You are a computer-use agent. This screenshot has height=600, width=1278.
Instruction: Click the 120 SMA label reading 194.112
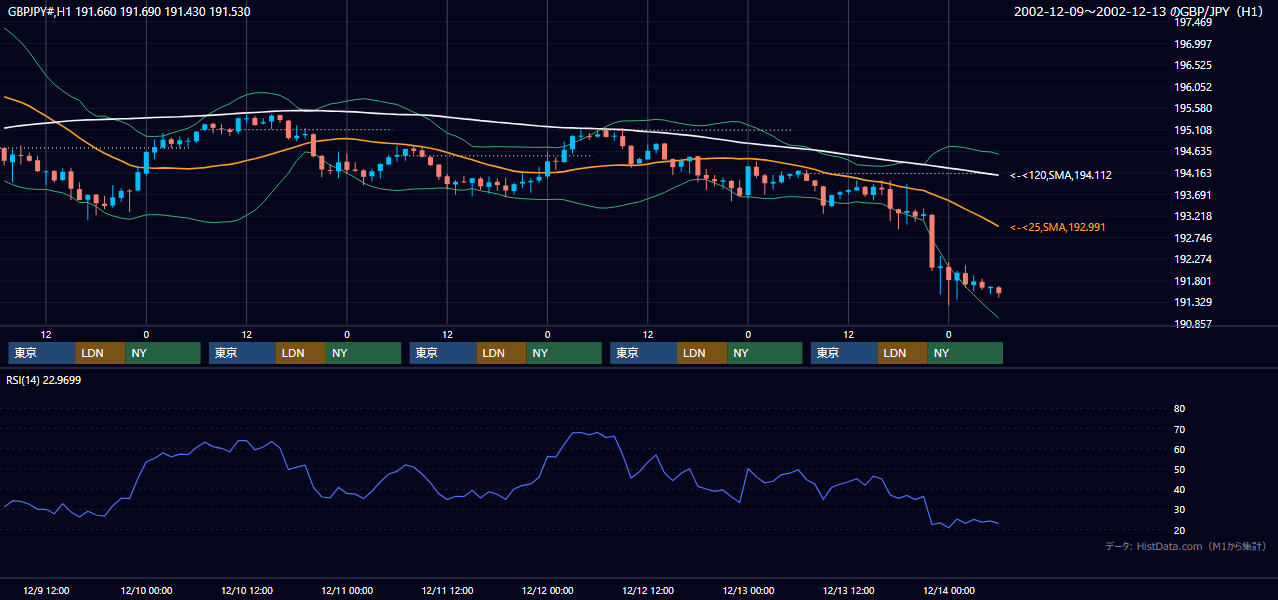(1061, 175)
